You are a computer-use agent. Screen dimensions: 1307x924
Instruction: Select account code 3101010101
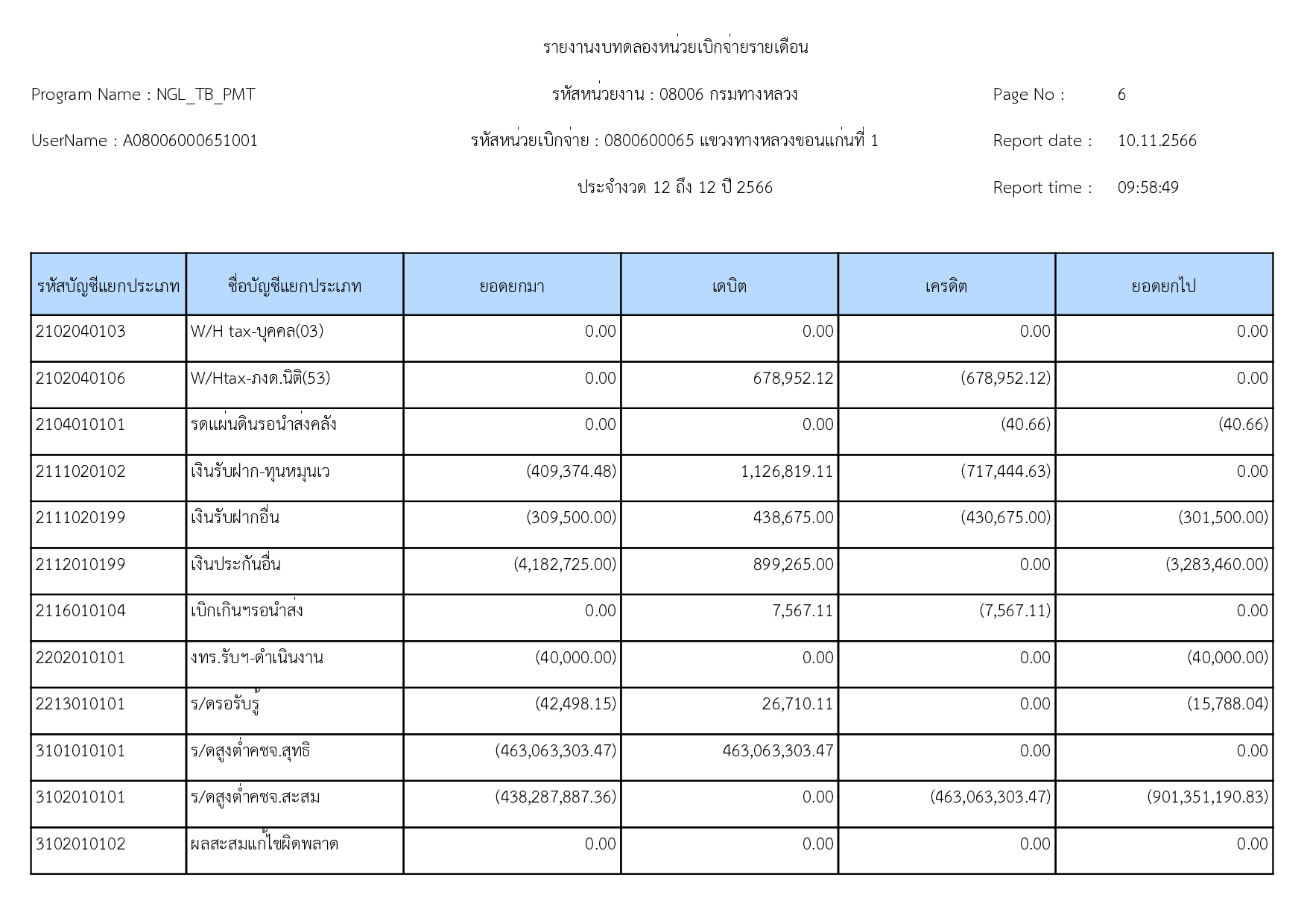[80, 751]
